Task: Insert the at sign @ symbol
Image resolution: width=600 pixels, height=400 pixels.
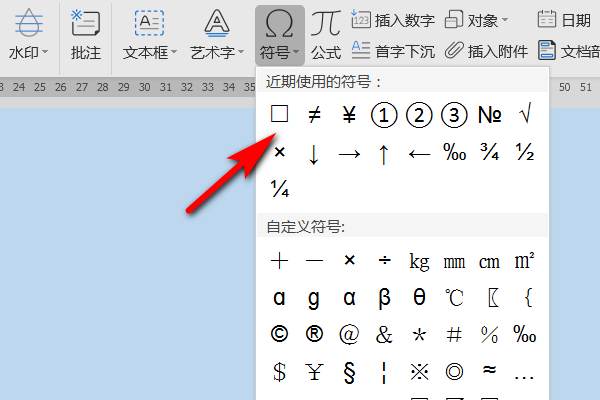Action: (x=349, y=334)
